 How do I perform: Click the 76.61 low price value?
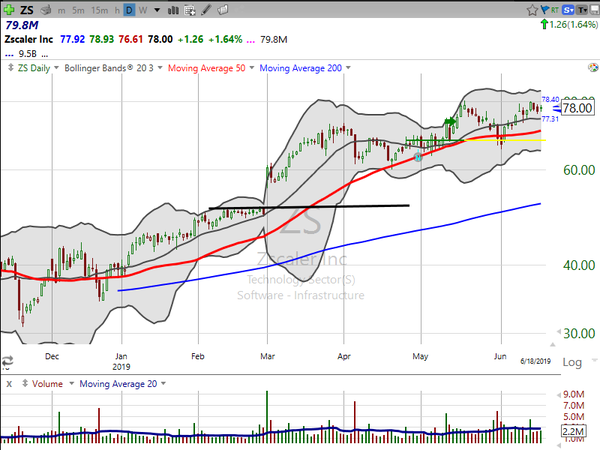pos(130,39)
